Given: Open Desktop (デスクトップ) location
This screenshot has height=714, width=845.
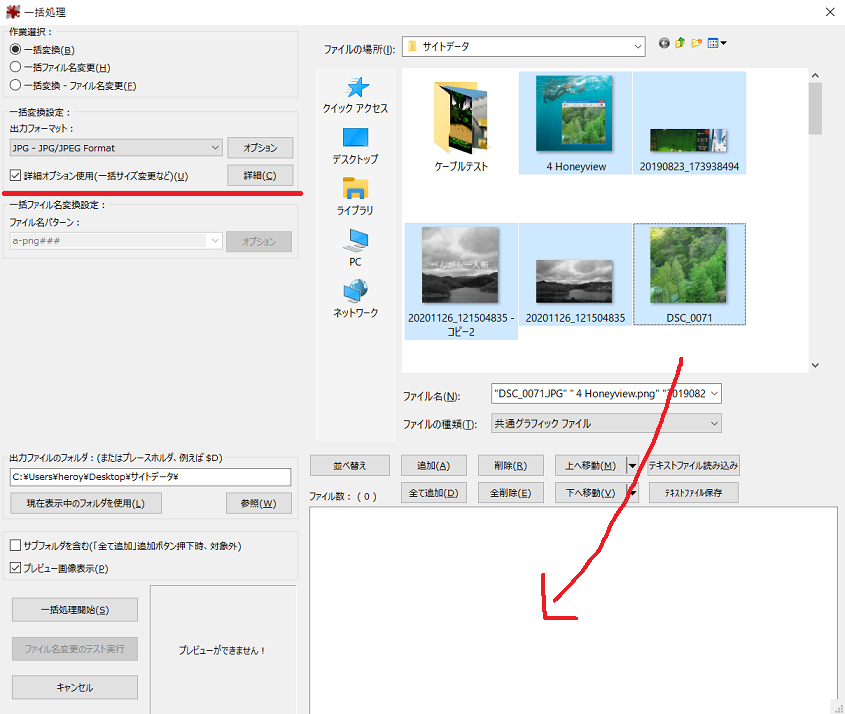Looking at the screenshot, I should (355, 146).
